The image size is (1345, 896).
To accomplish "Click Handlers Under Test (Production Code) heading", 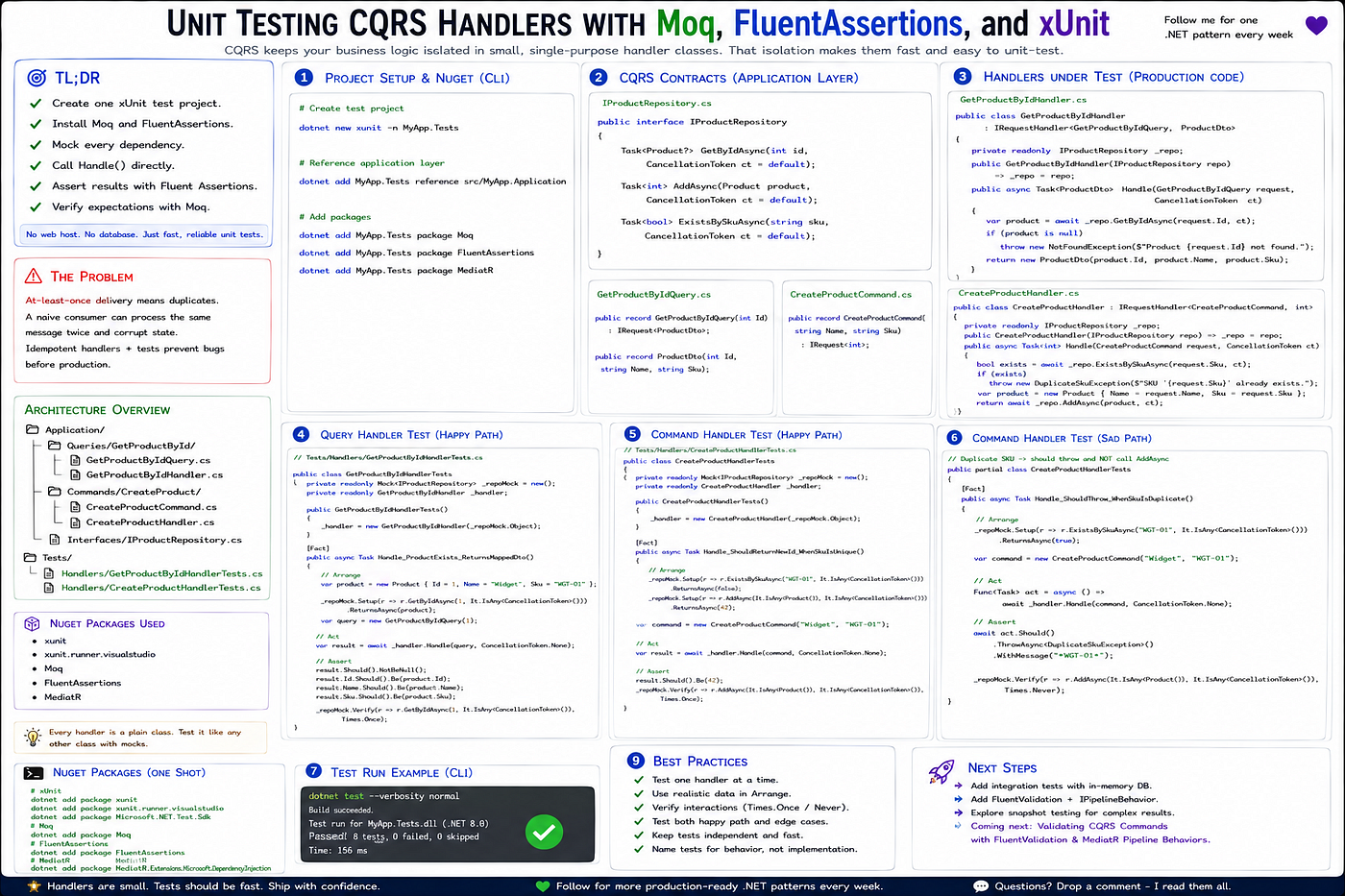I will [x=1113, y=77].
